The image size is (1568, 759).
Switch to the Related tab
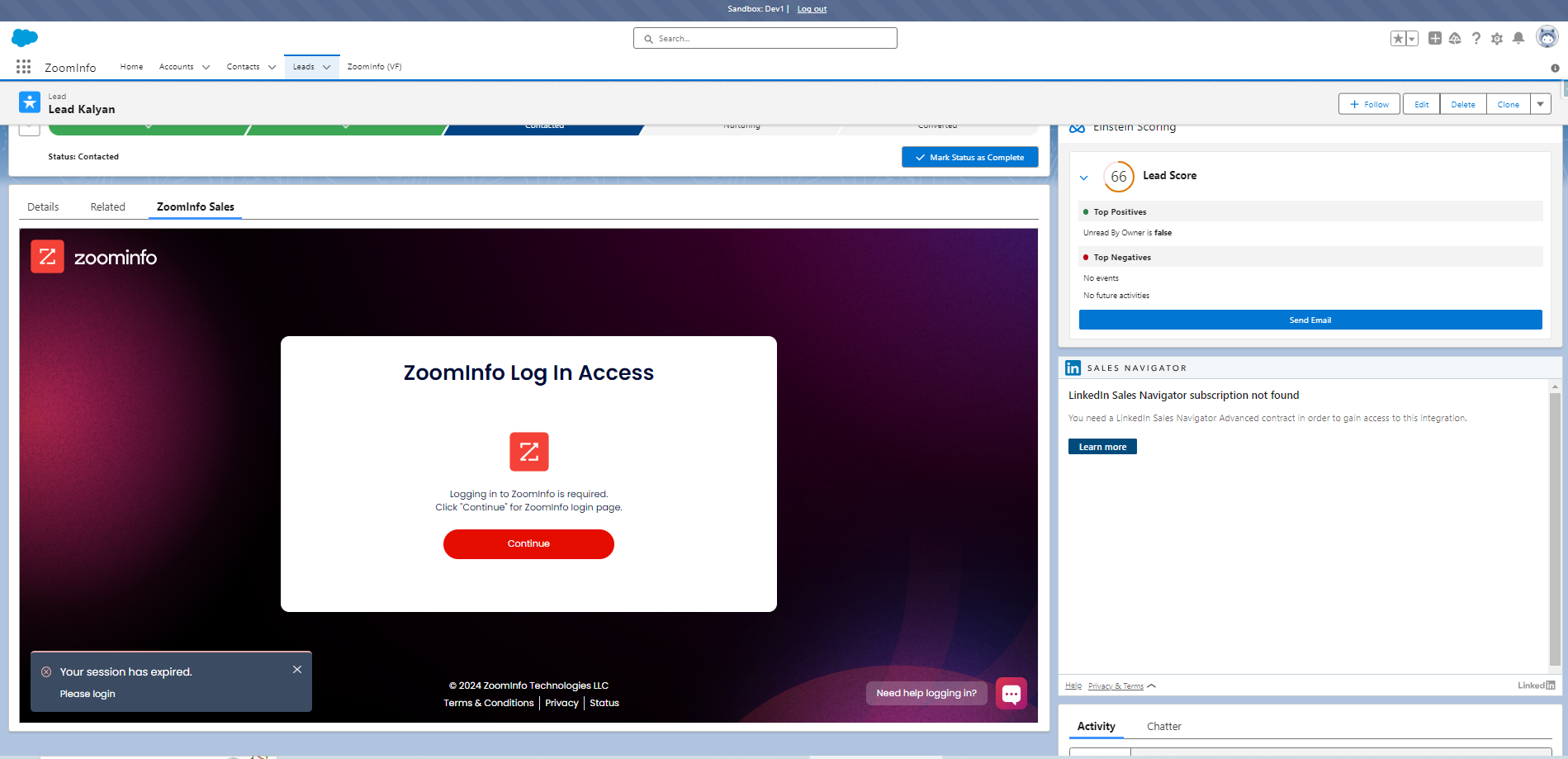(x=108, y=206)
